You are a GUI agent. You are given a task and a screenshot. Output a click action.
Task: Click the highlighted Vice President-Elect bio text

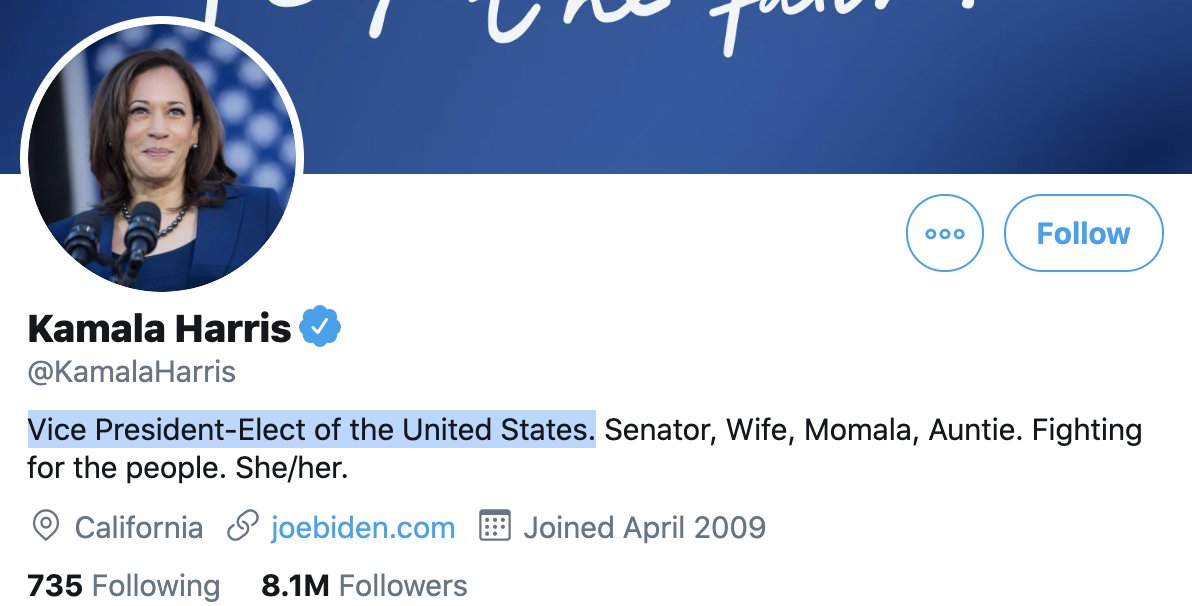click(x=310, y=429)
